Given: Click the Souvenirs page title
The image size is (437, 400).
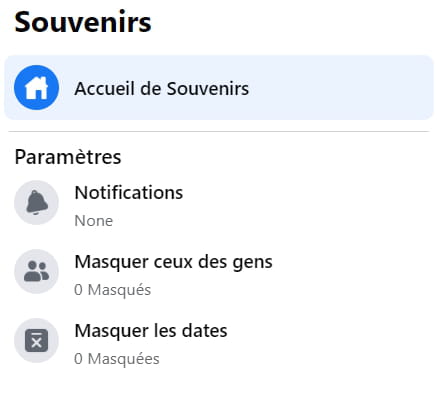Looking at the screenshot, I should pyautogui.click(x=83, y=22).
